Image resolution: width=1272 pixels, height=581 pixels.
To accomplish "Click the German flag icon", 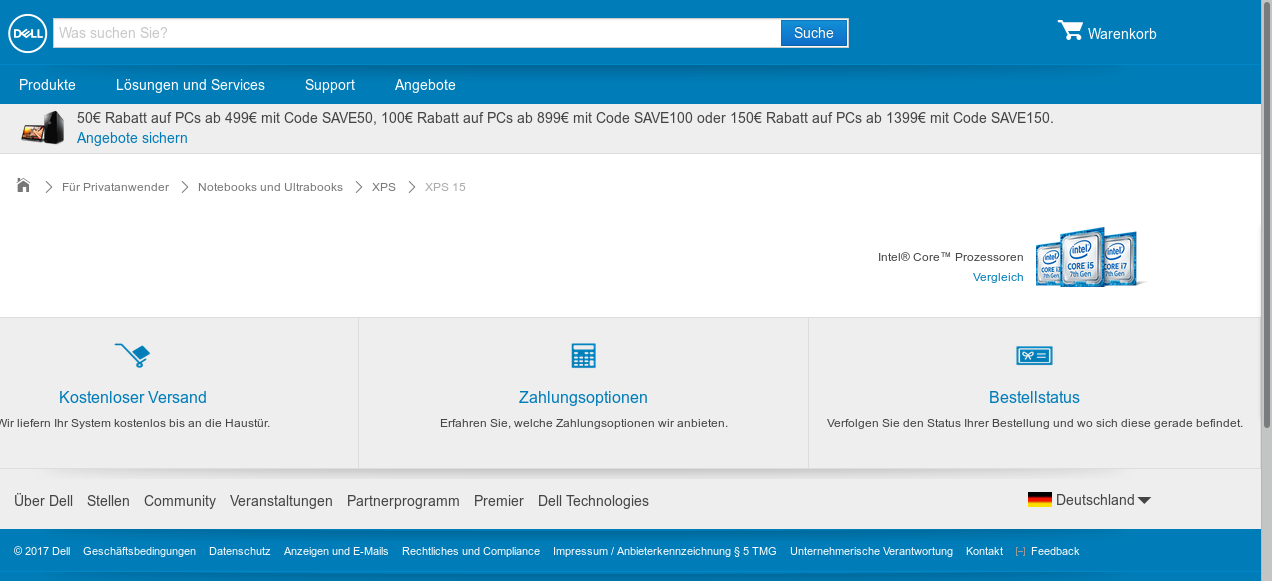I will [x=1039, y=500].
